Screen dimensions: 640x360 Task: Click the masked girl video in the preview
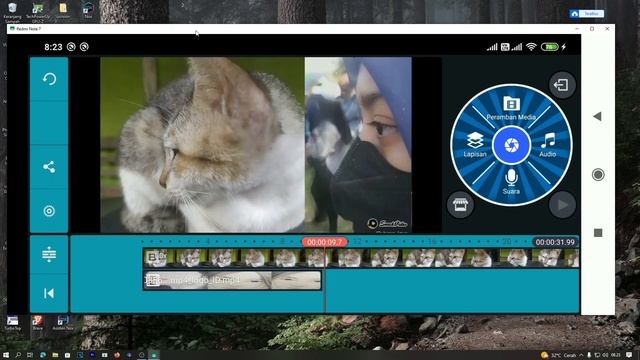(358, 145)
